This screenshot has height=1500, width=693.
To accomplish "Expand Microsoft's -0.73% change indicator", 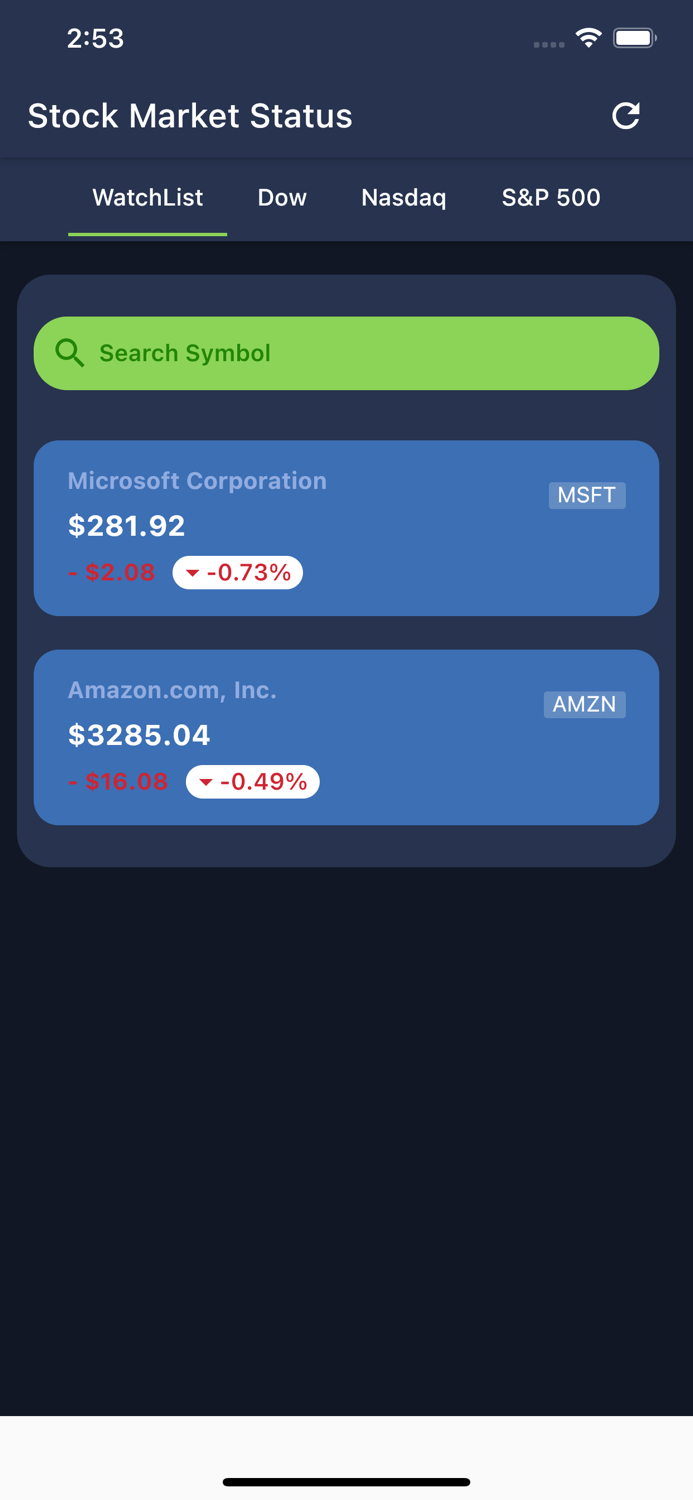I will 238,572.
